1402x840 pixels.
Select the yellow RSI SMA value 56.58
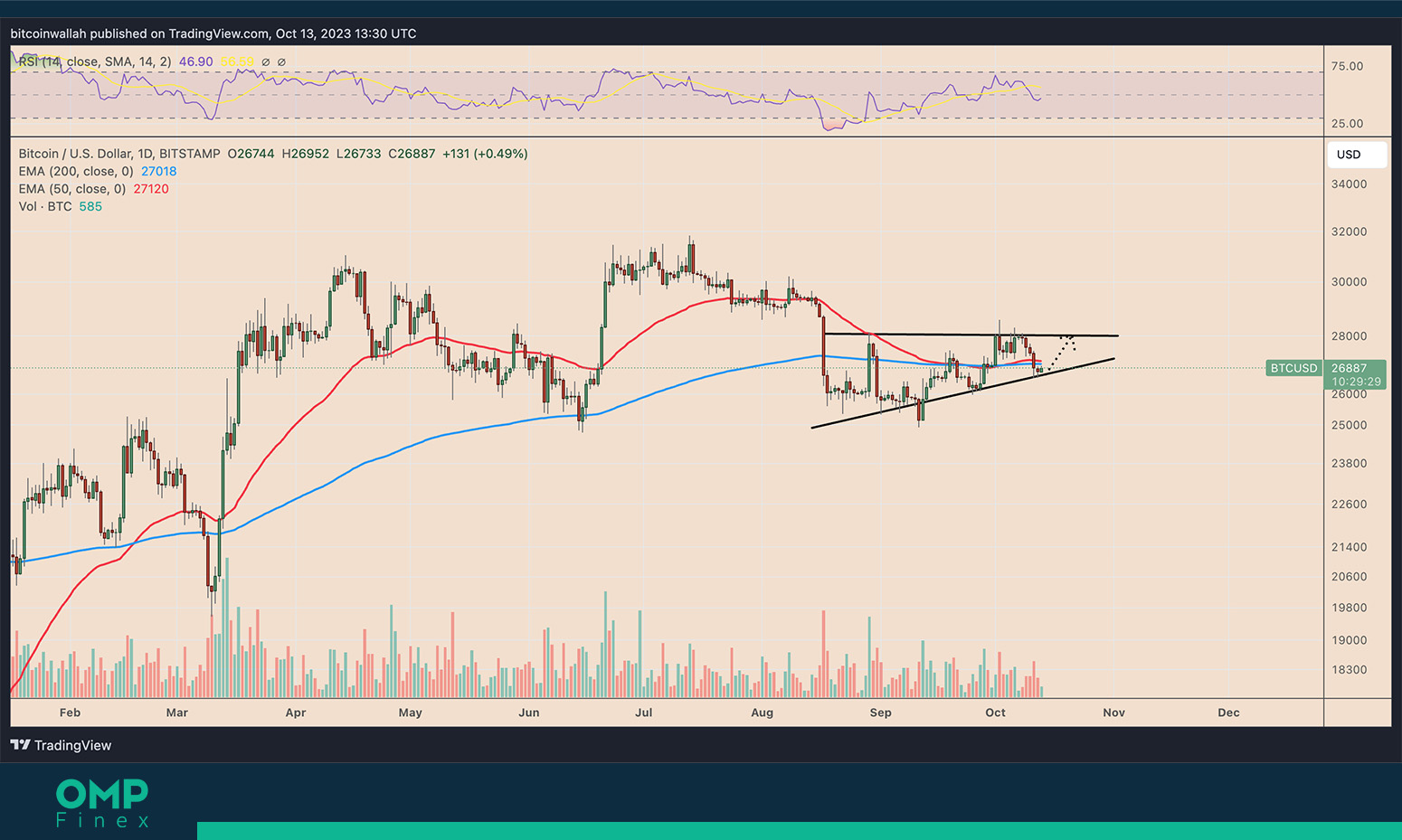pyautogui.click(x=237, y=61)
